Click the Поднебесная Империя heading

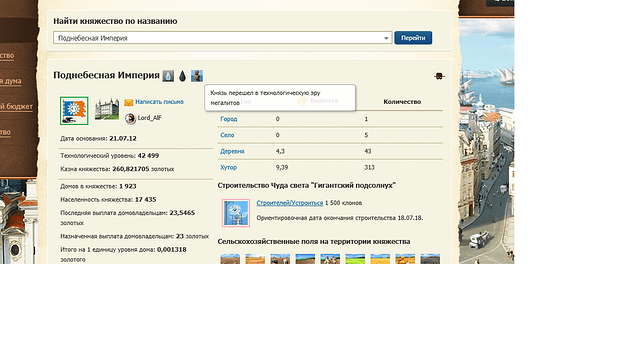[107, 75]
